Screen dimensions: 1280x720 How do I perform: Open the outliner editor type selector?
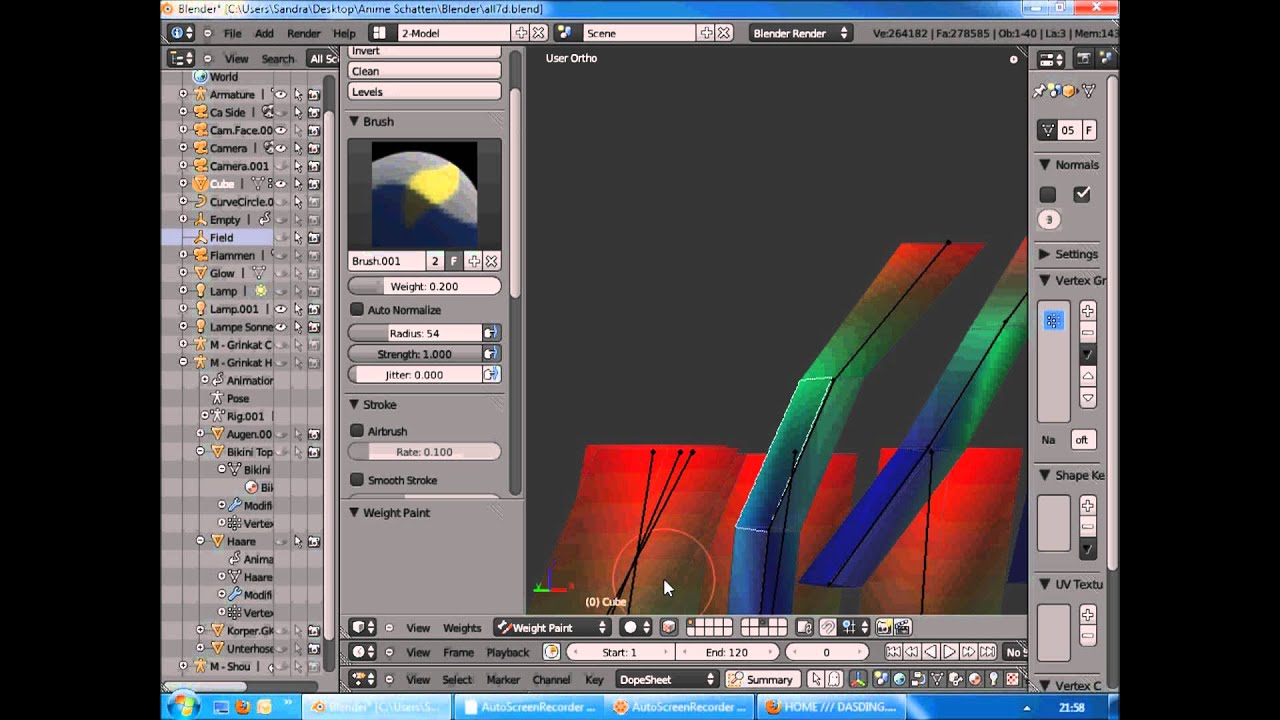pos(181,59)
